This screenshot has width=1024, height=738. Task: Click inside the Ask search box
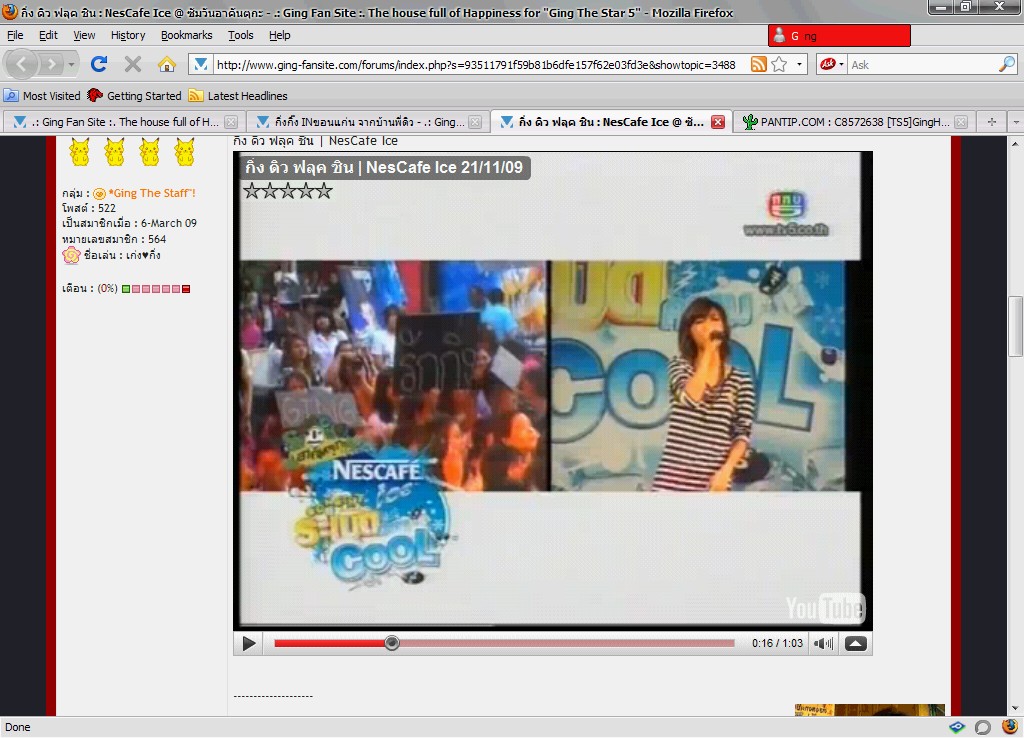pyautogui.click(x=922, y=65)
